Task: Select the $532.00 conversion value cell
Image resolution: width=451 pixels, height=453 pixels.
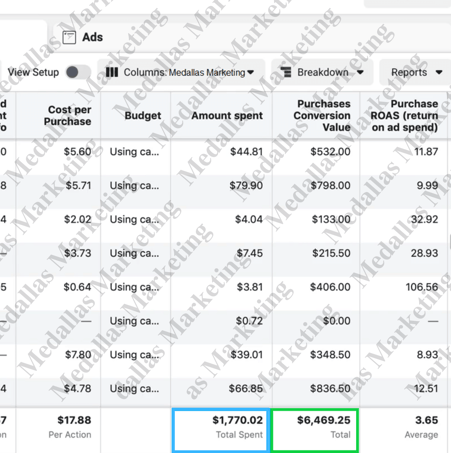Action: [x=330, y=152]
